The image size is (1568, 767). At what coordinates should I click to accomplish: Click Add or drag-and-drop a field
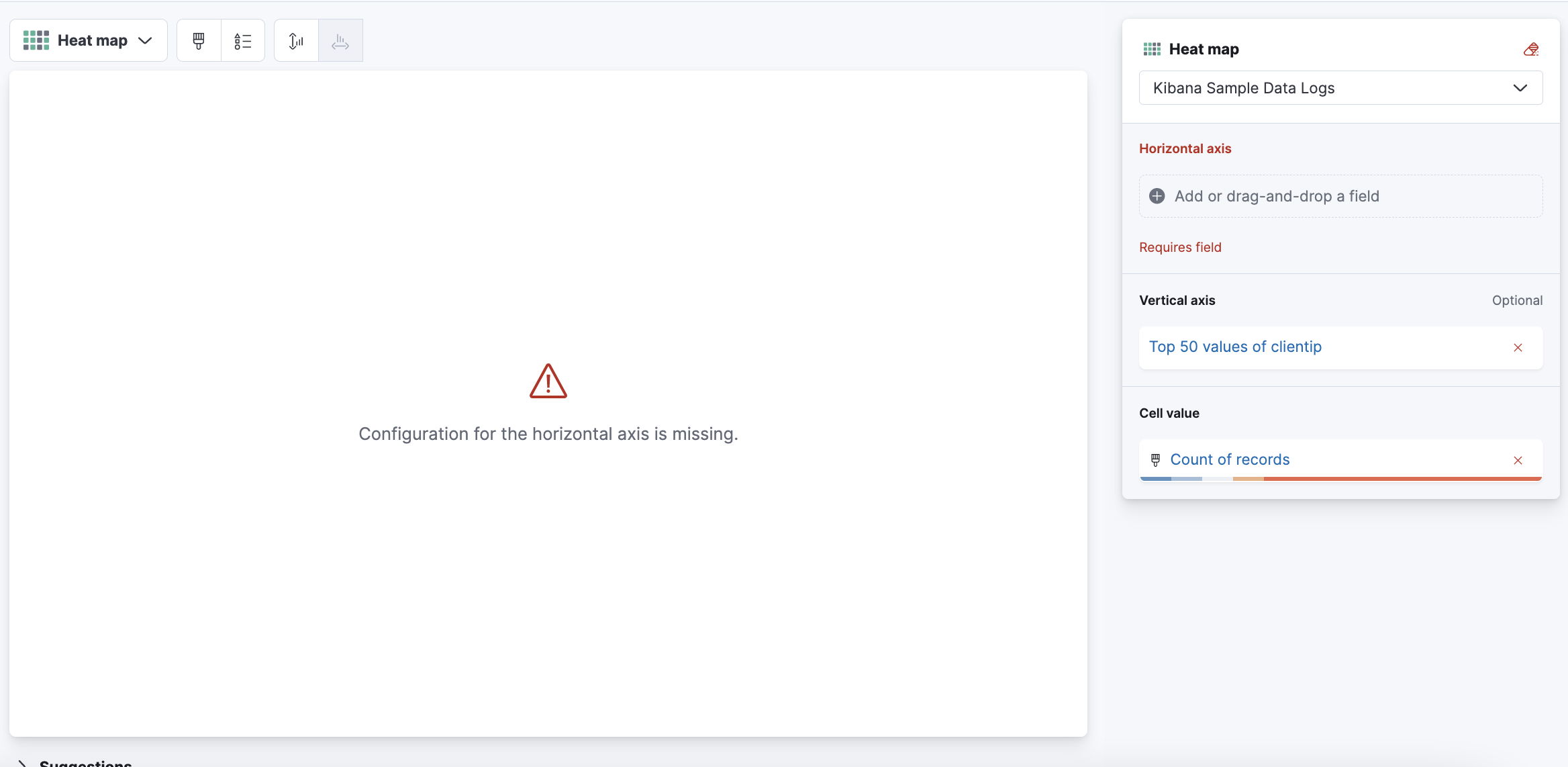click(1340, 196)
